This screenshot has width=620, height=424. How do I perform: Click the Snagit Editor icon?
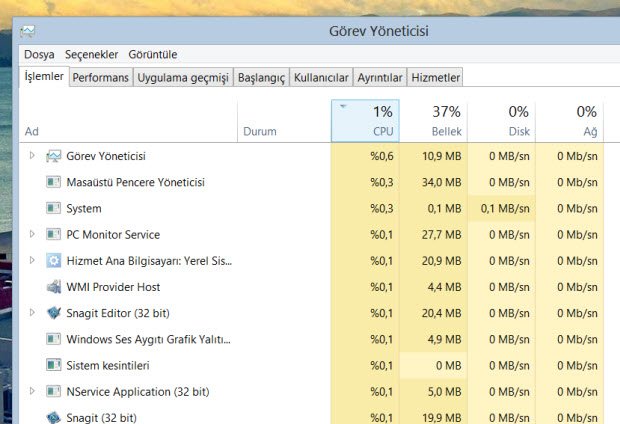coord(54,313)
